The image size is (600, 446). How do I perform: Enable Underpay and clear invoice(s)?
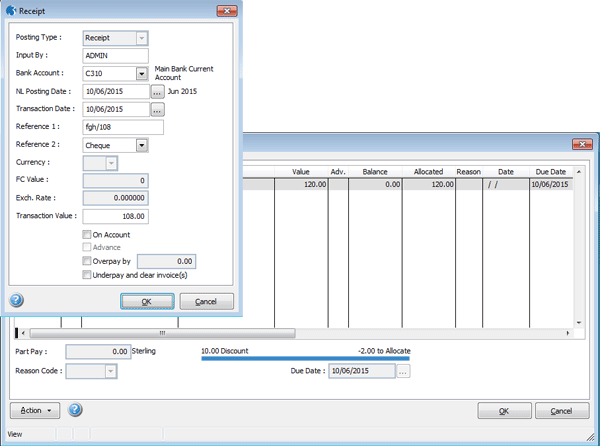87,275
